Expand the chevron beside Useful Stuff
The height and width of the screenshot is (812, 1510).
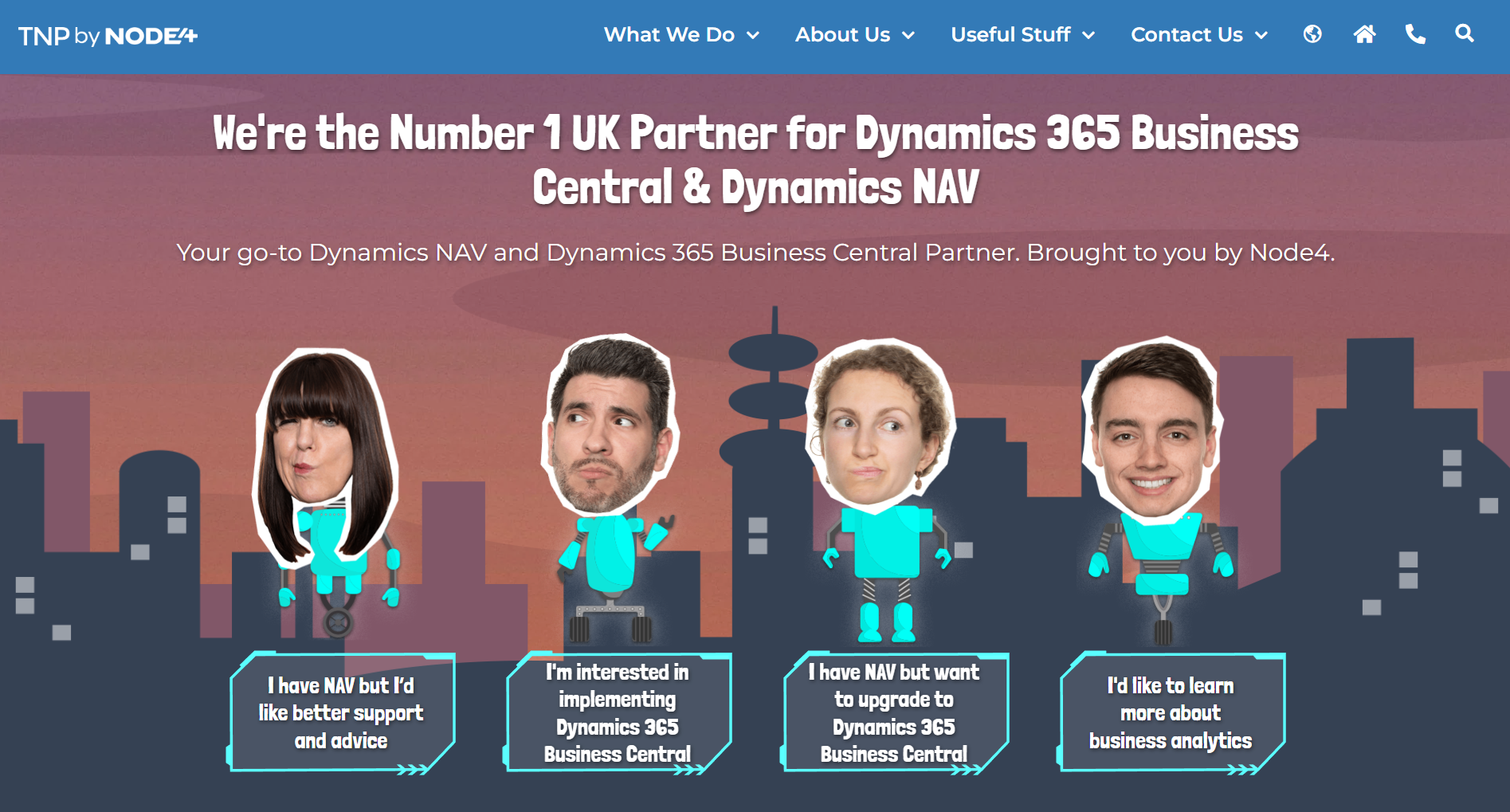tap(1088, 36)
